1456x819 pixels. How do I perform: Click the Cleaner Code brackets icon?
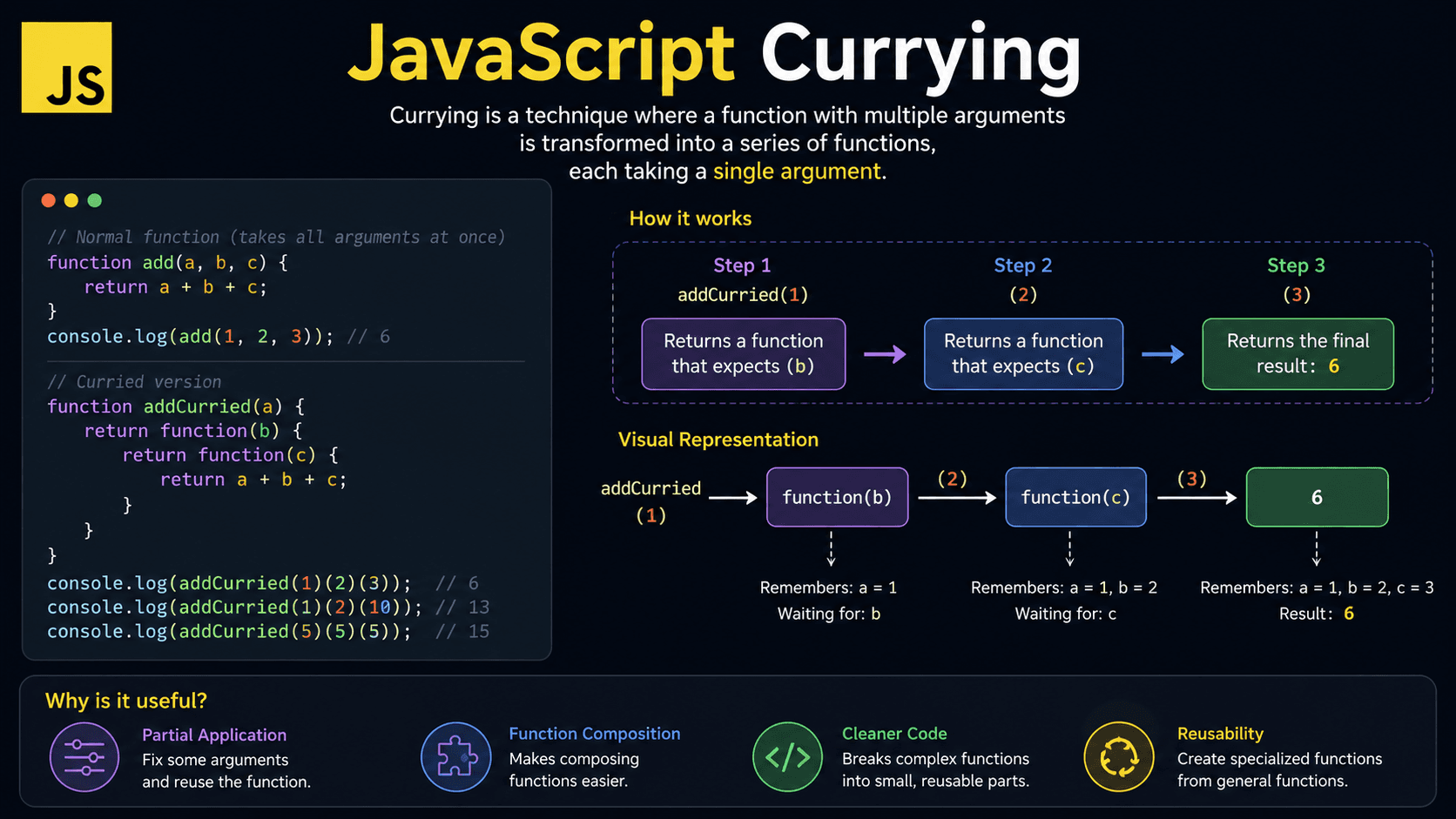(787, 756)
